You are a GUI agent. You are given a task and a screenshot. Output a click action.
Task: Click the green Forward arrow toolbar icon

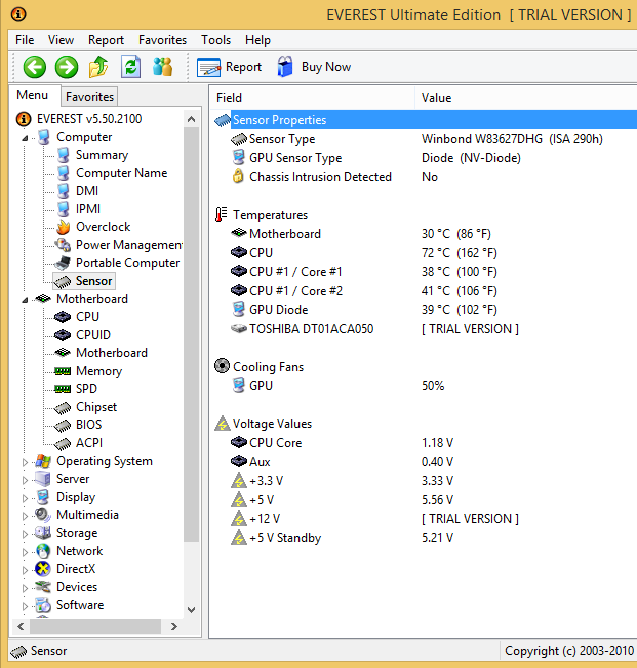(x=67, y=67)
